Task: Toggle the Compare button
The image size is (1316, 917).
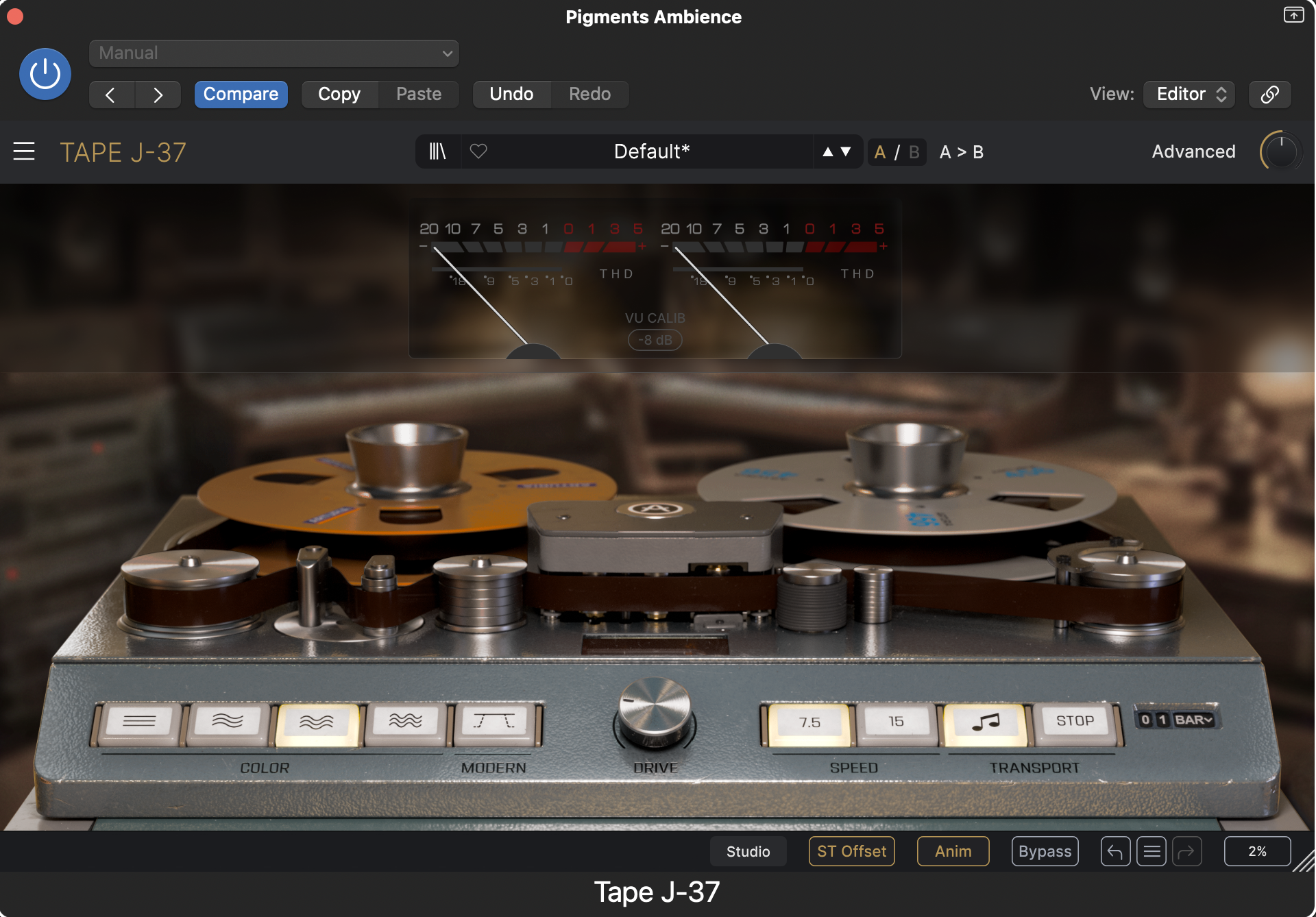Action: [241, 94]
